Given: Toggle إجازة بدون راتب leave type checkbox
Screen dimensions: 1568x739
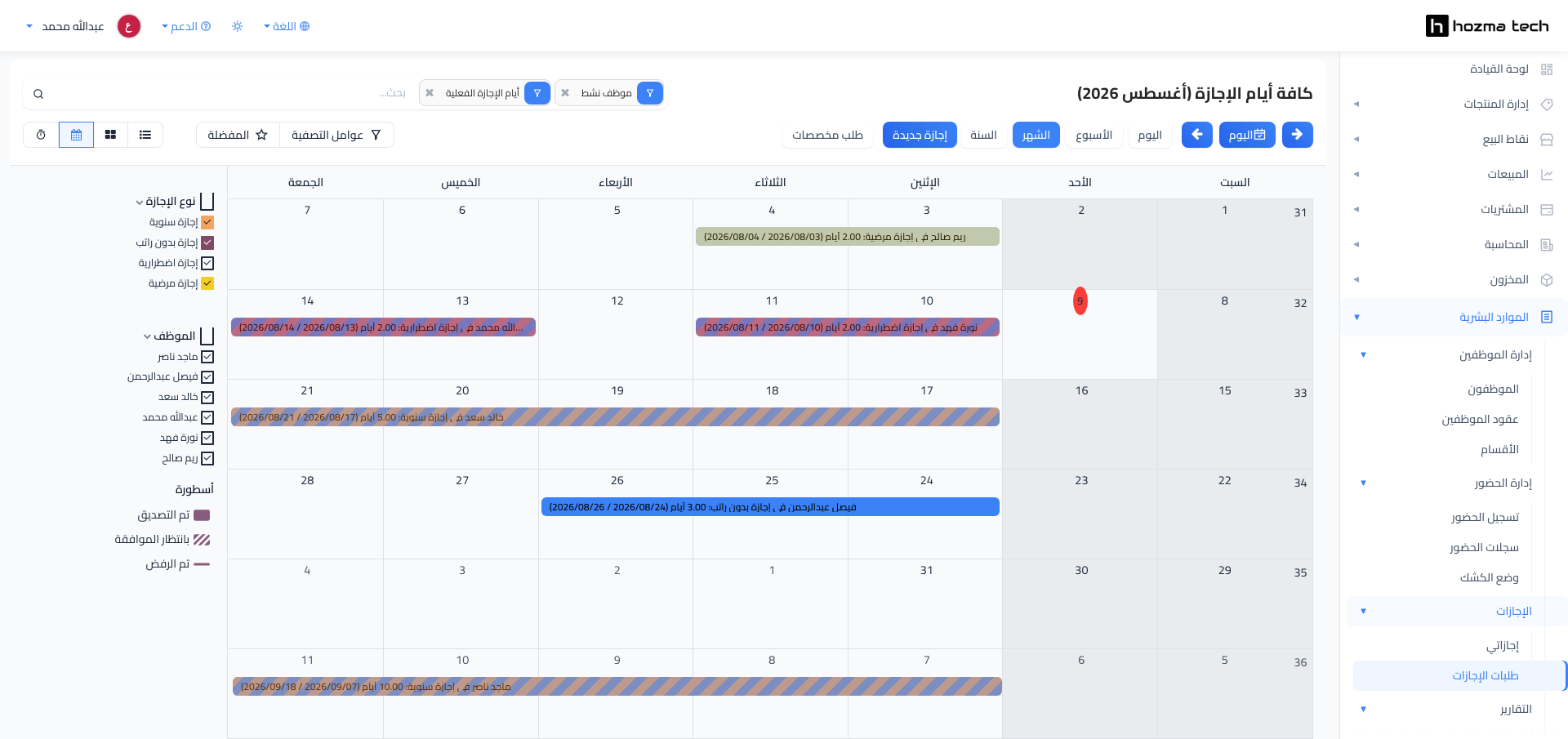Looking at the screenshot, I should [x=207, y=243].
